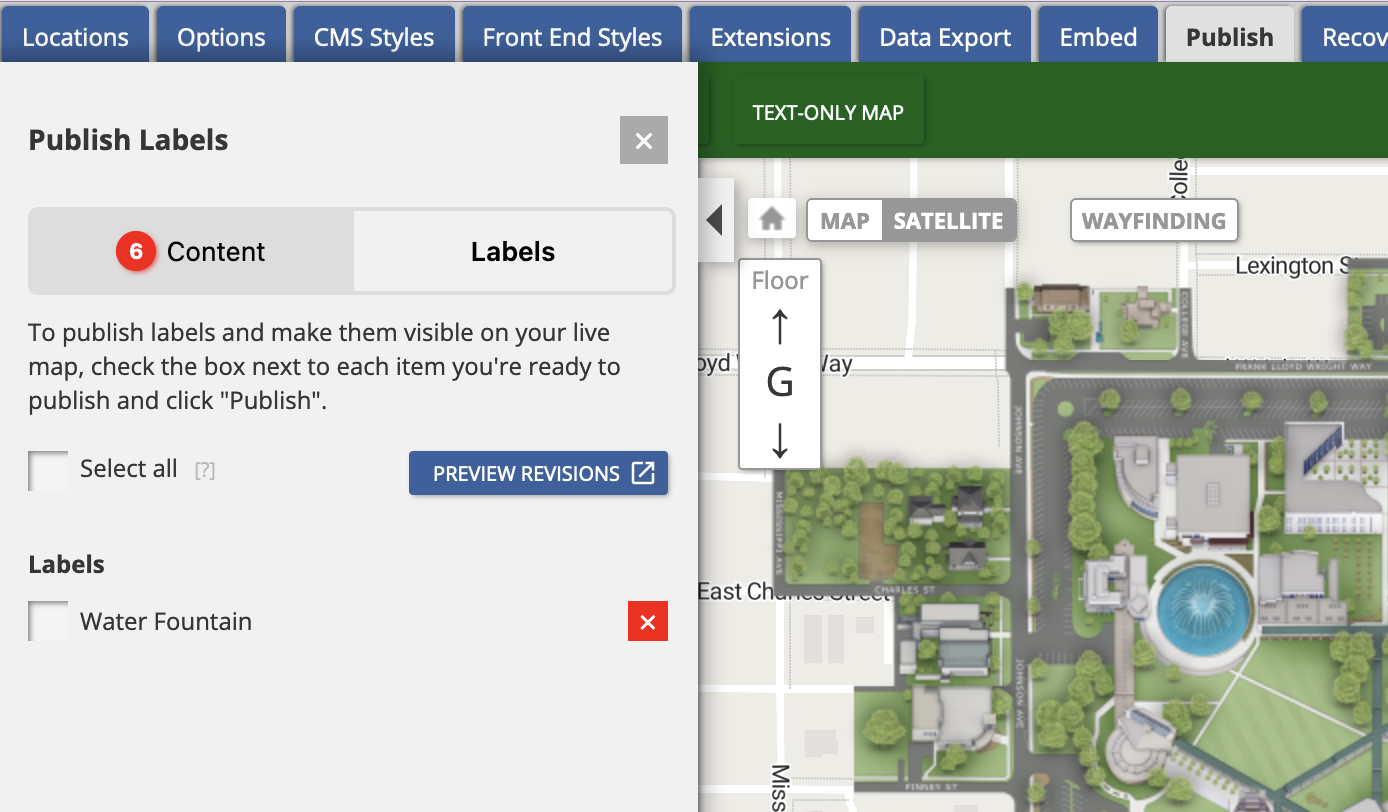Open the TEXT-ONLY MAP view
Image resolution: width=1388 pixels, height=812 pixels.
click(x=828, y=111)
